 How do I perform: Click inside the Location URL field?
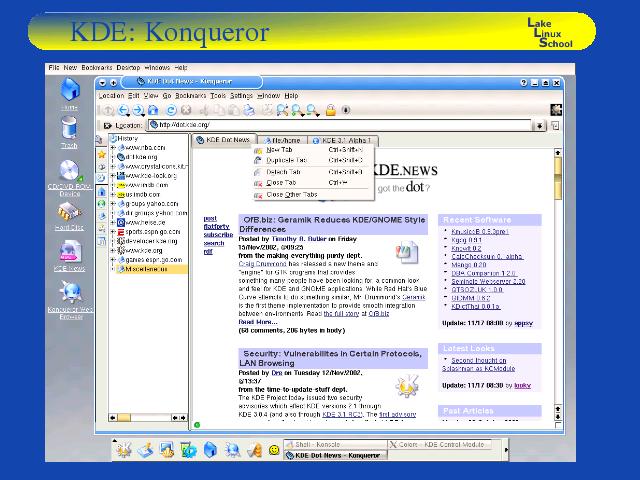click(340, 125)
